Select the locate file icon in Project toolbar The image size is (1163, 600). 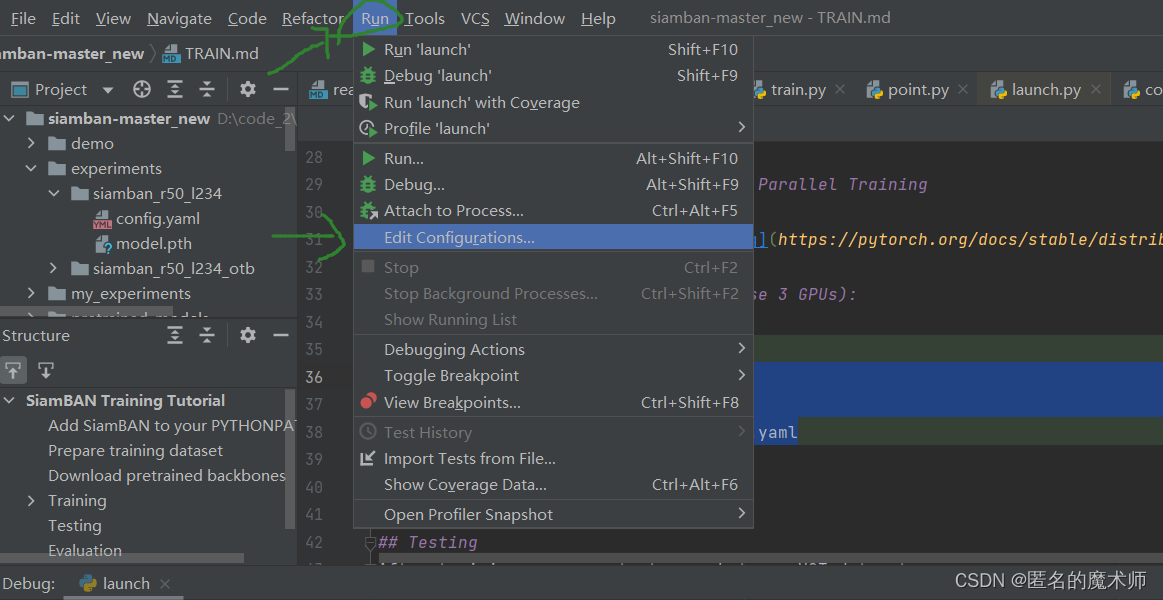141,89
